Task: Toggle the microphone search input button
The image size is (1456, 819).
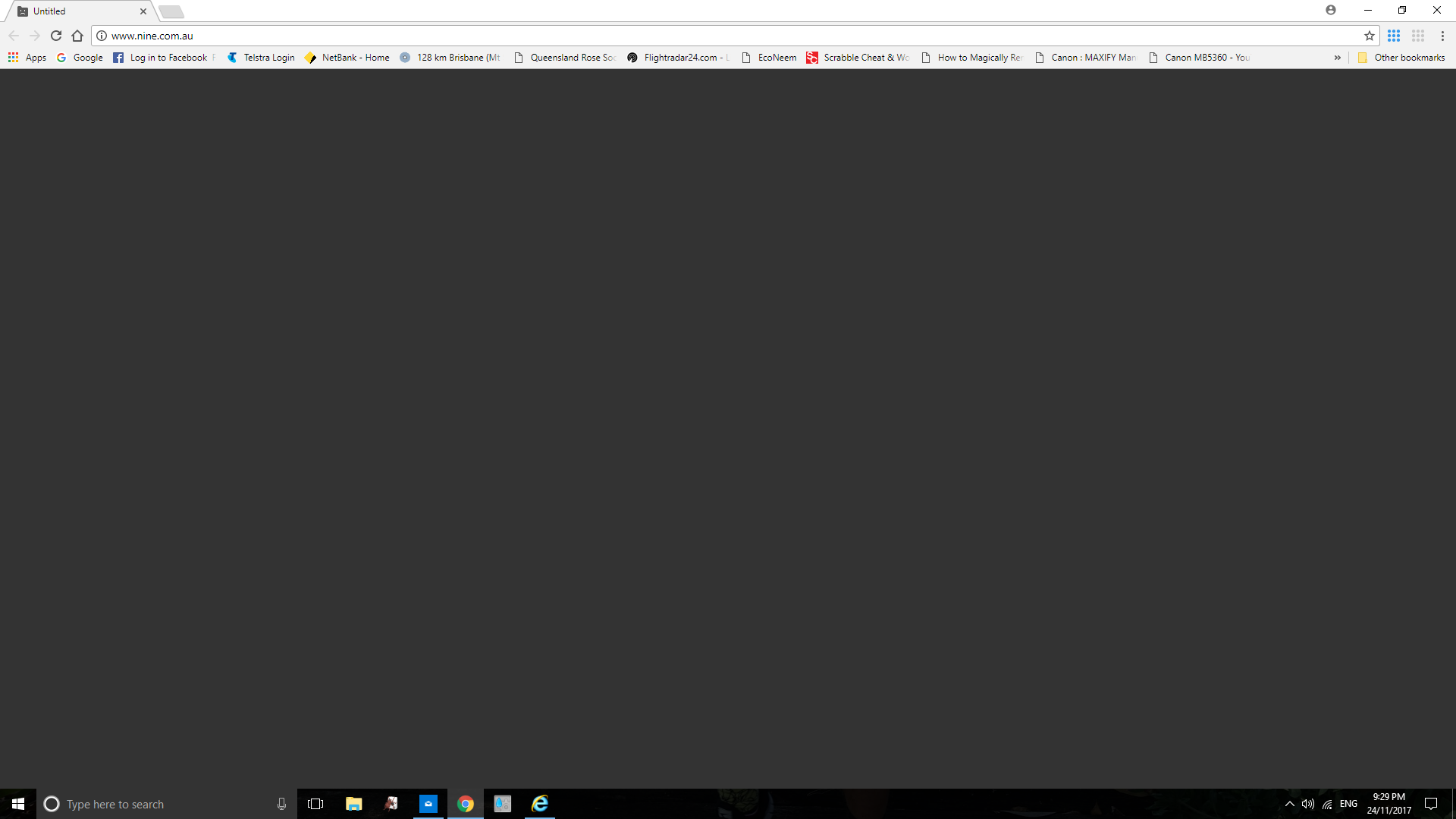Action: coord(281,804)
